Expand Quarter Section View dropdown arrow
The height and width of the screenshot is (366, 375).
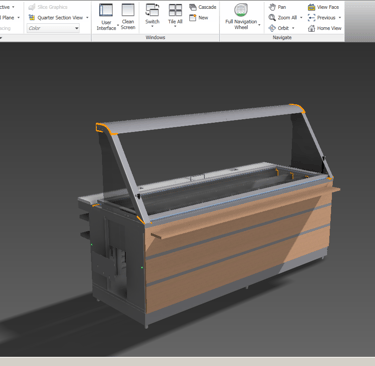87,18
